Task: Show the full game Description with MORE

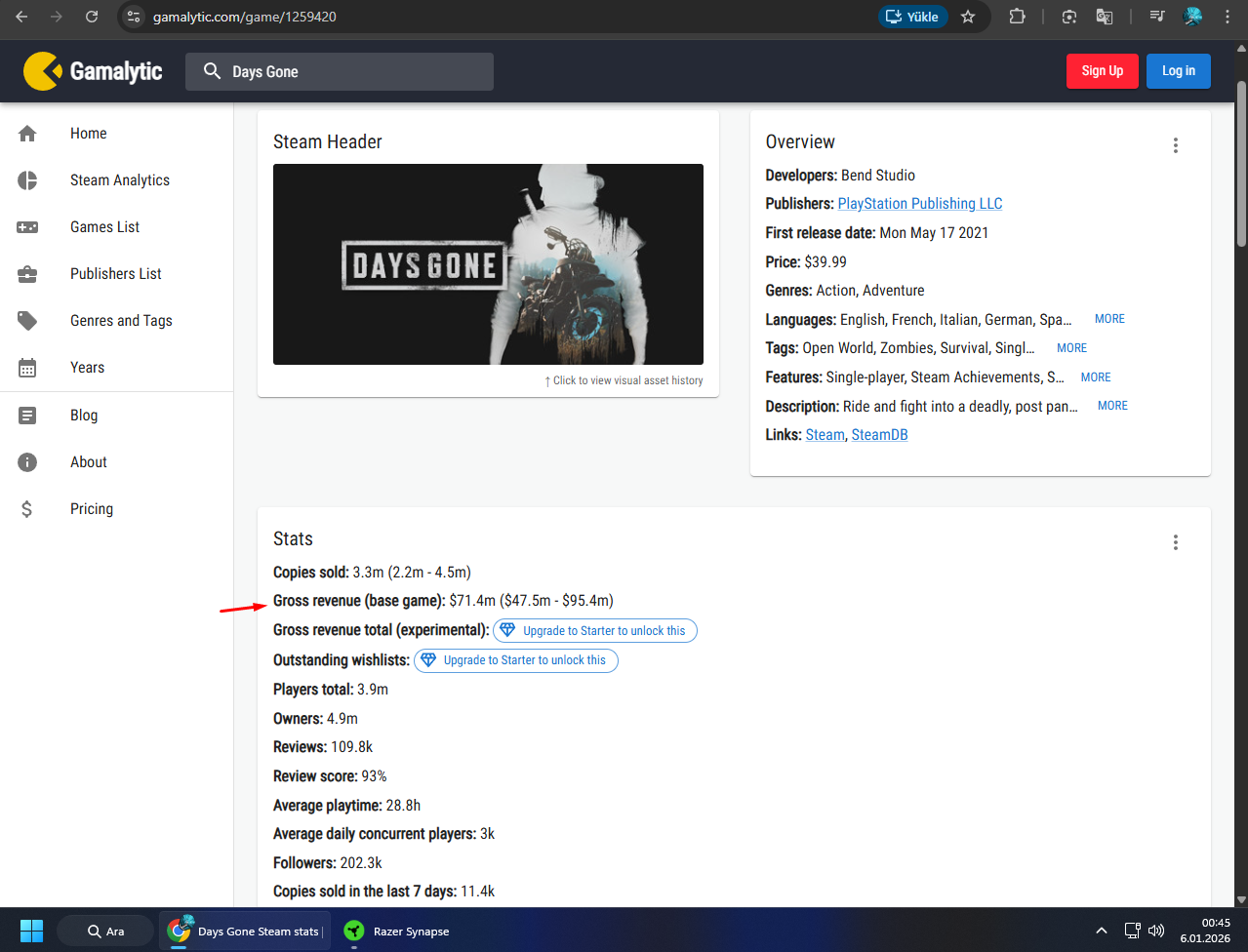Action: pyautogui.click(x=1111, y=405)
